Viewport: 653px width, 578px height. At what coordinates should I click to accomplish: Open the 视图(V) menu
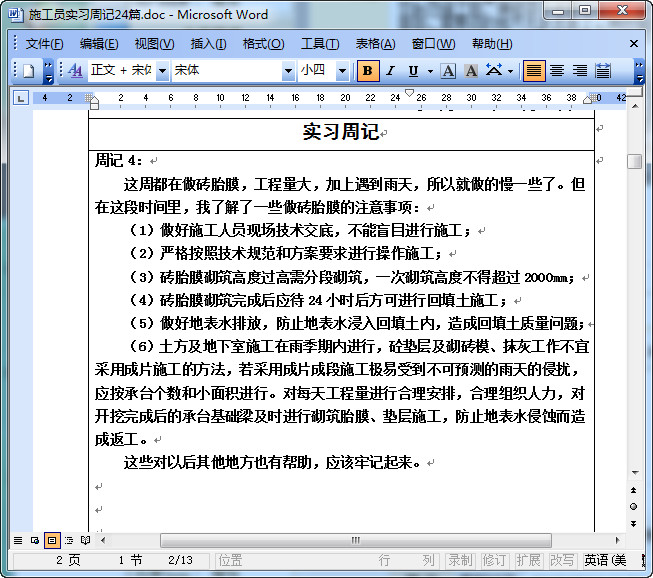(155, 44)
